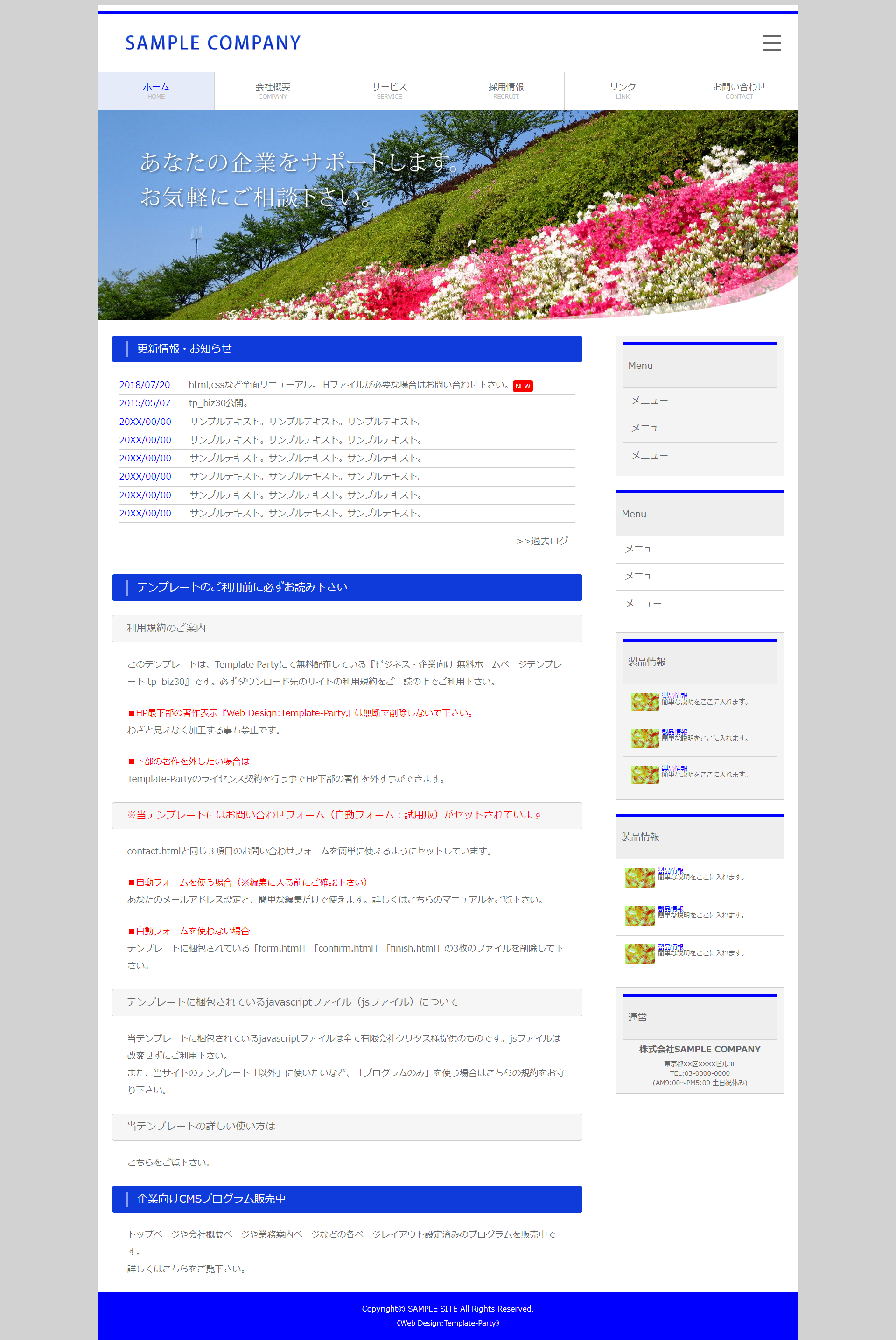Select the リンク LINK tab
This screenshot has width=896, height=1340.
point(622,90)
